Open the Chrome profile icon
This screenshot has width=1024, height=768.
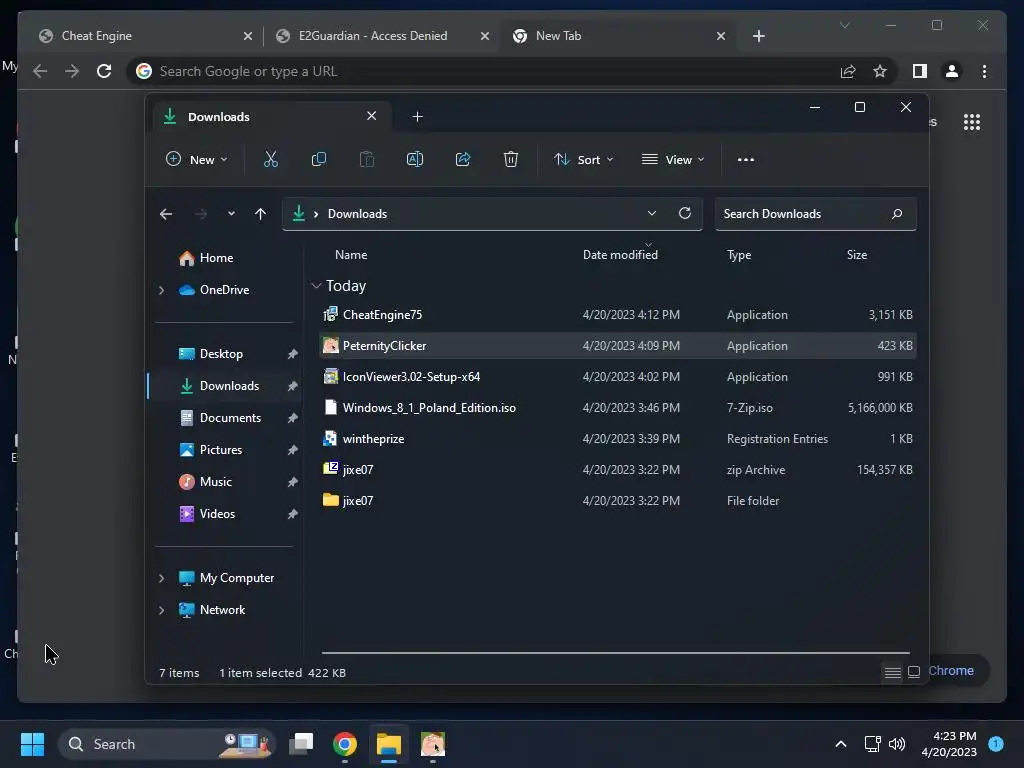952,71
